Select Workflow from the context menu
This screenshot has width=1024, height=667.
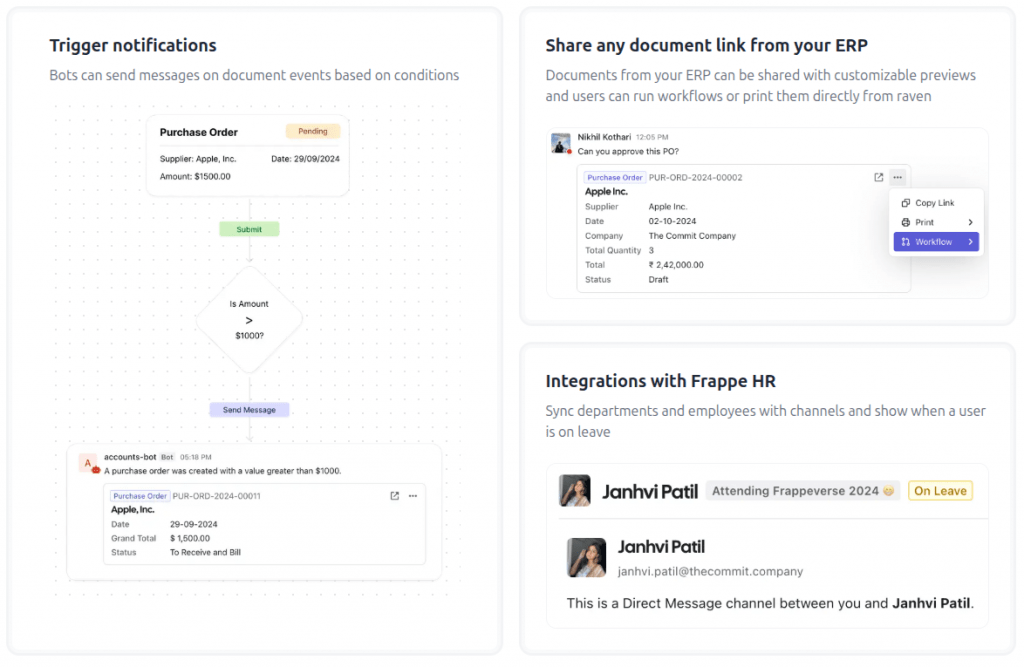[x=936, y=242]
